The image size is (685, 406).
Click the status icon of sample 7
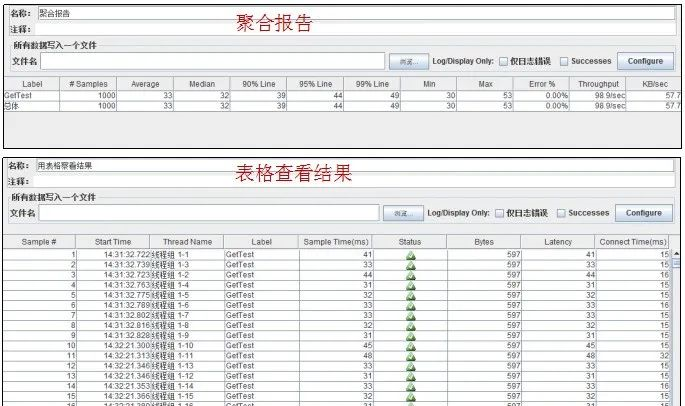click(x=411, y=316)
